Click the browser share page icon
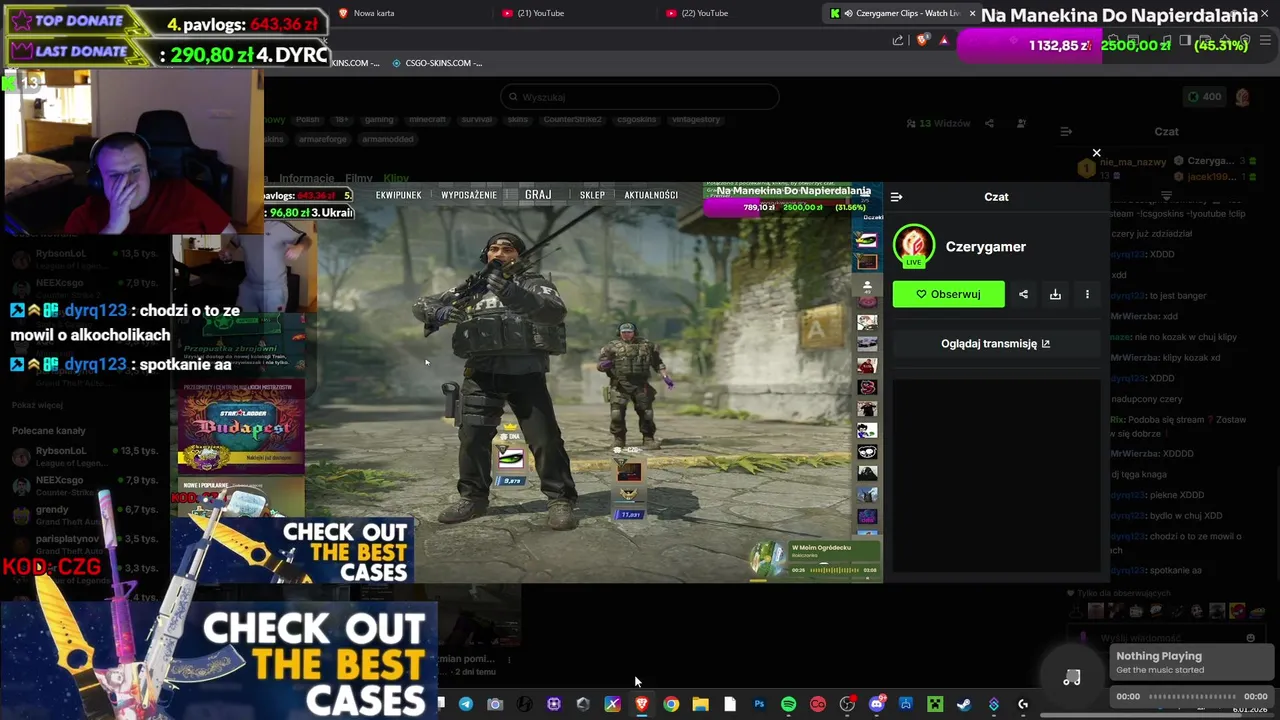 [898, 40]
